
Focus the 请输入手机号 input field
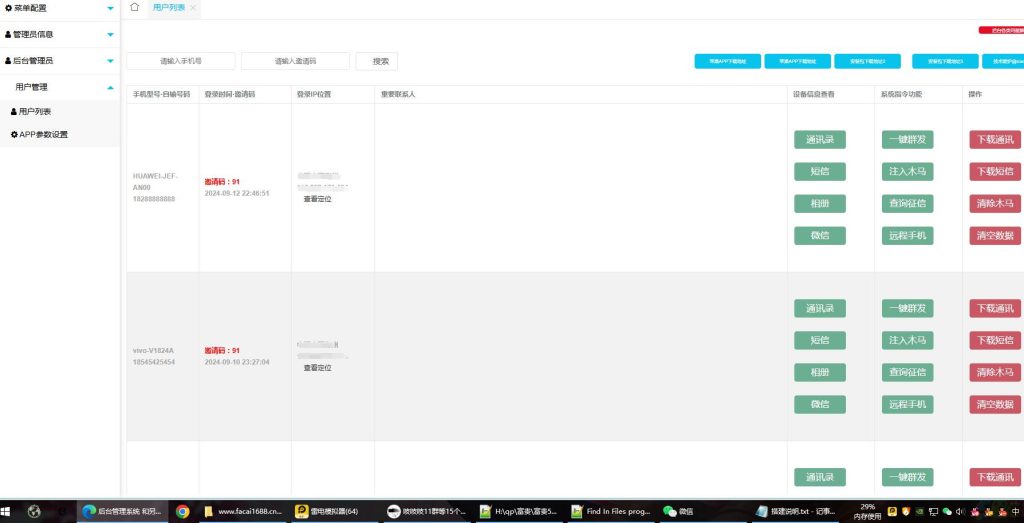181,61
